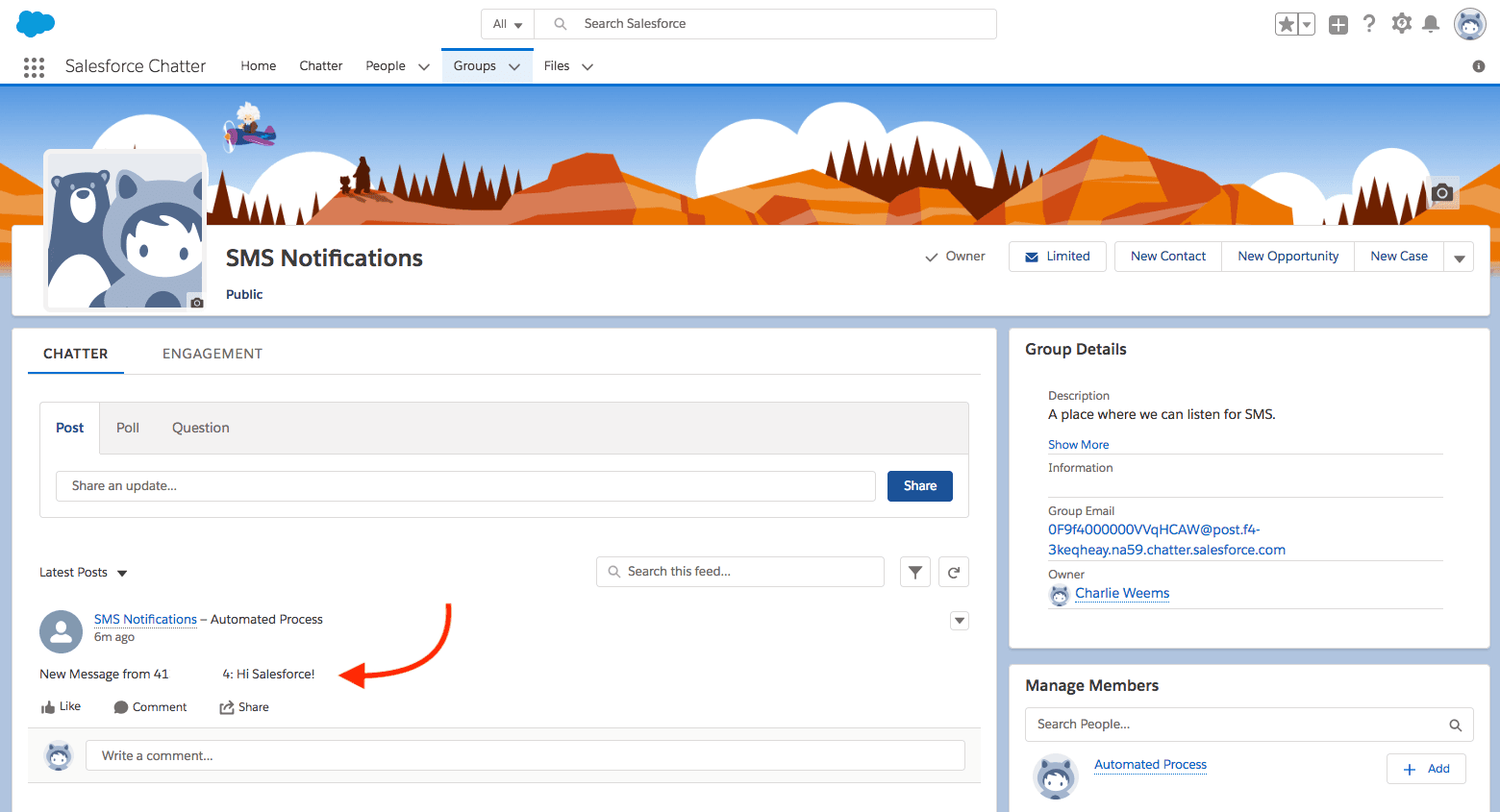Switch to the Engagement tab
1500x812 pixels.
212,354
